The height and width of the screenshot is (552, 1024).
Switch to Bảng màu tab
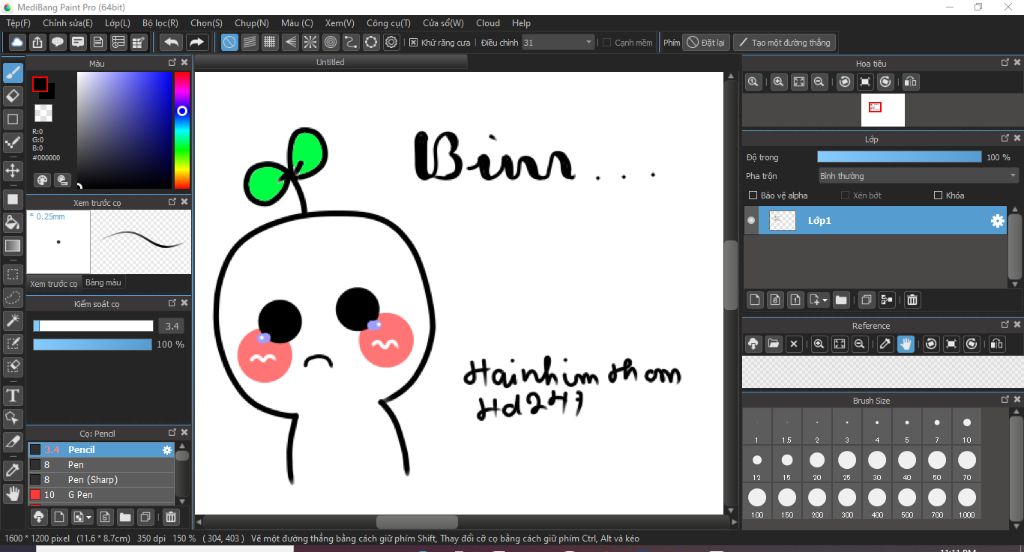point(103,283)
